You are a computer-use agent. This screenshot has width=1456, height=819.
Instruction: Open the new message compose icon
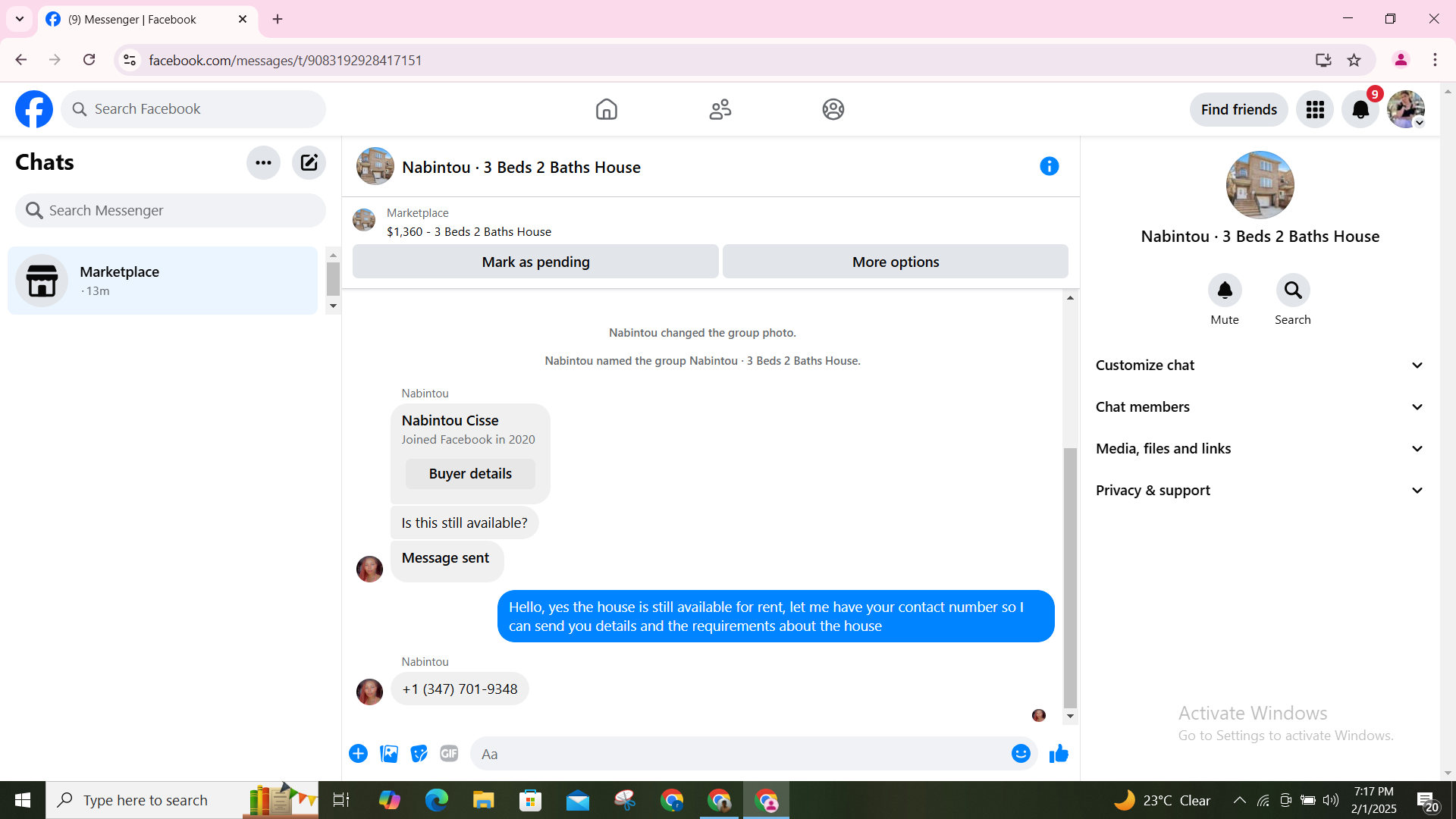coord(309,162)
